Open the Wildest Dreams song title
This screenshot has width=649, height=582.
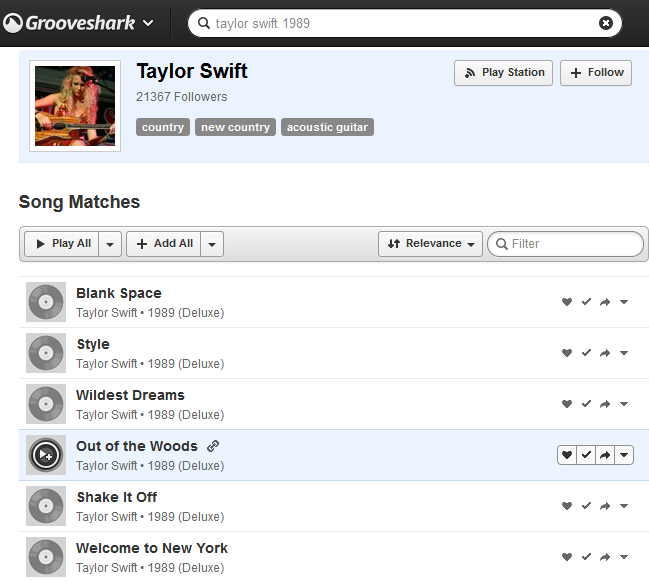(130, 395)
